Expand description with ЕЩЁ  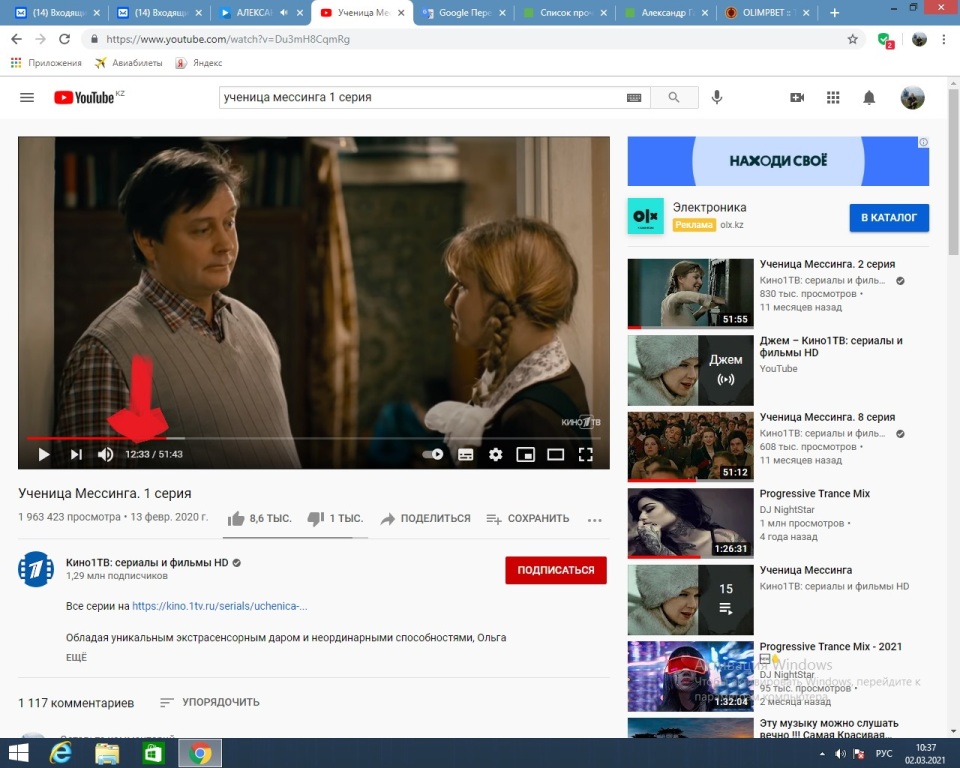click(77, 657)
